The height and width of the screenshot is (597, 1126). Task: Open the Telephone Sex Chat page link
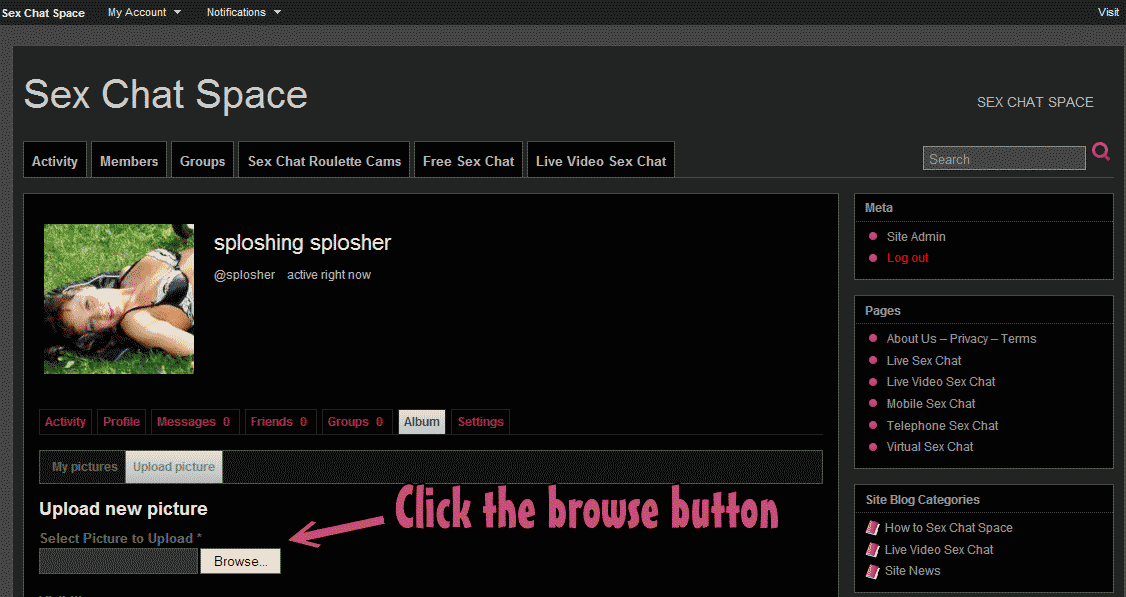(x=942, y=425)
